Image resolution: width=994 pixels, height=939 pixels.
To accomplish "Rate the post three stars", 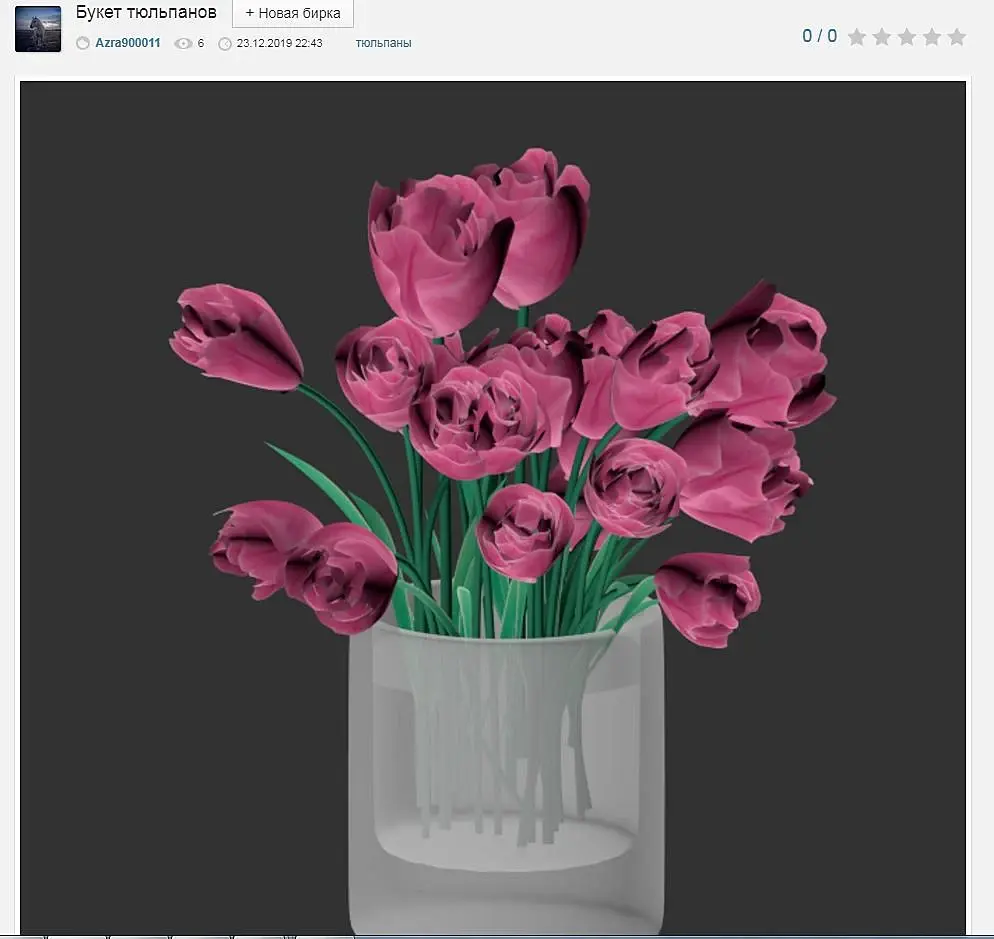I will pos(907,37).
